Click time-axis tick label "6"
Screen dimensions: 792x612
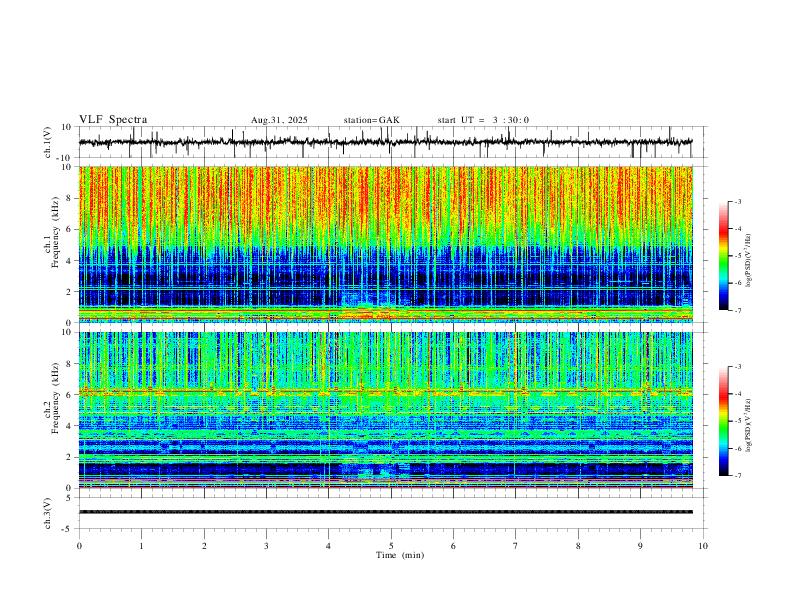click(453, 546)
